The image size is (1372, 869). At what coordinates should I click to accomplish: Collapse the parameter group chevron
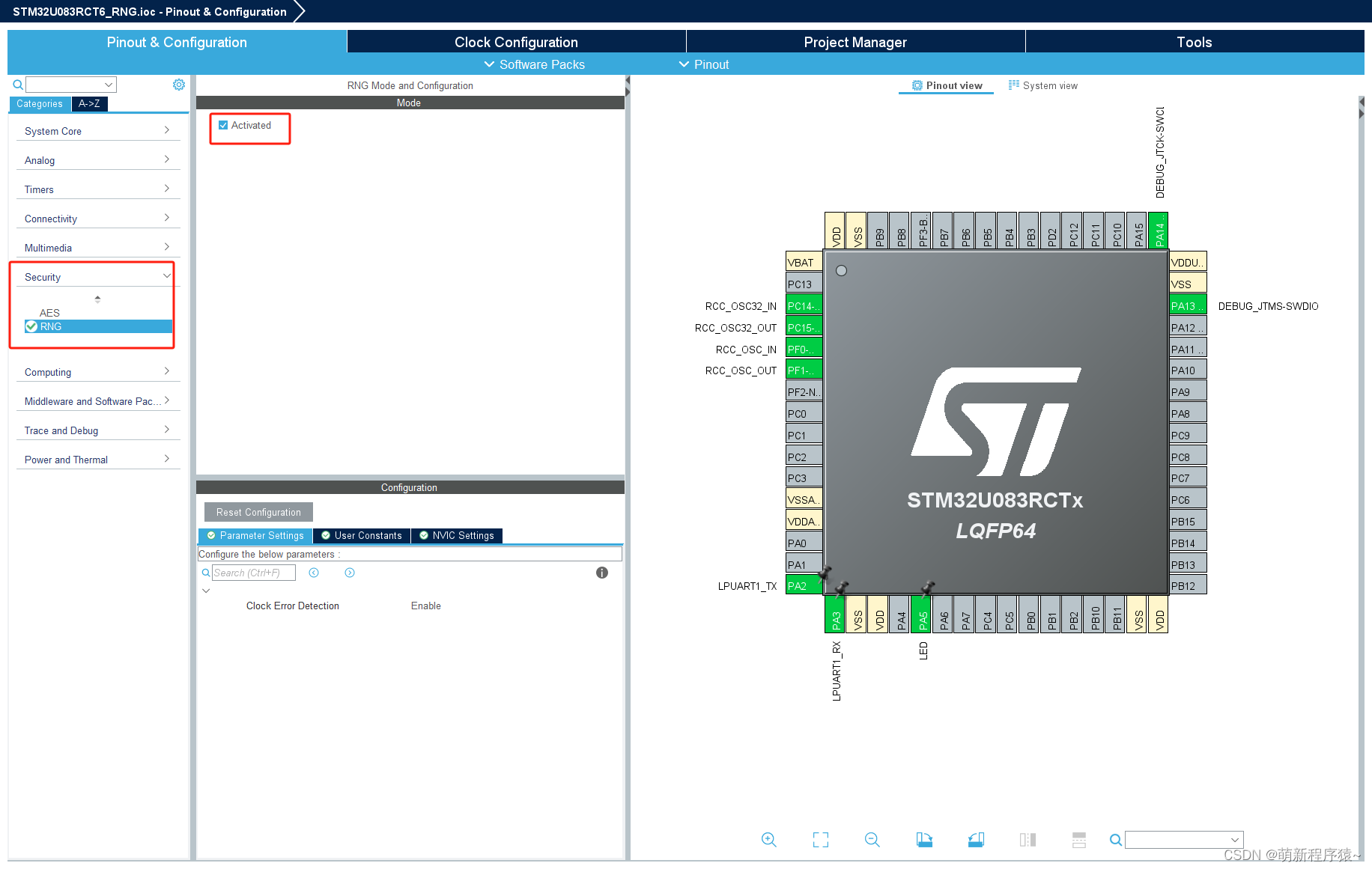[x=206, y=591]
